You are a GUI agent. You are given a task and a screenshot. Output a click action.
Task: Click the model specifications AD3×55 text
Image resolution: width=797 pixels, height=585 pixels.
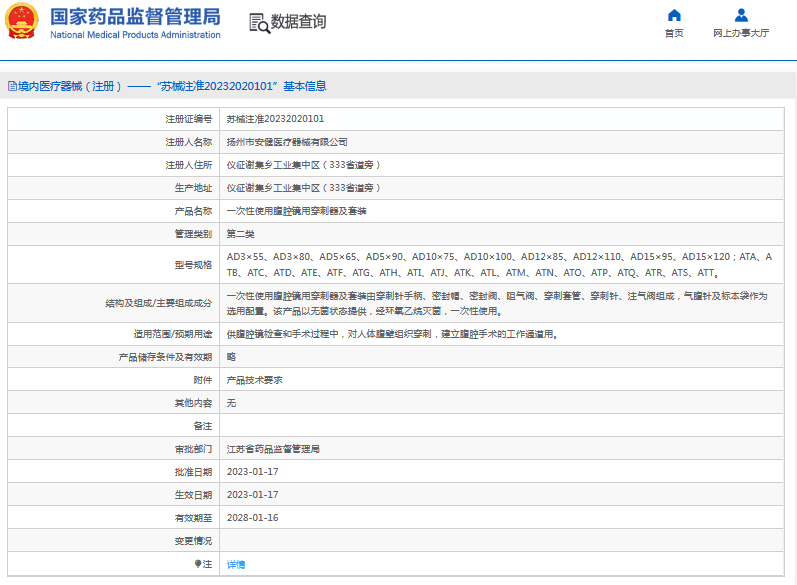coord(499,265)
